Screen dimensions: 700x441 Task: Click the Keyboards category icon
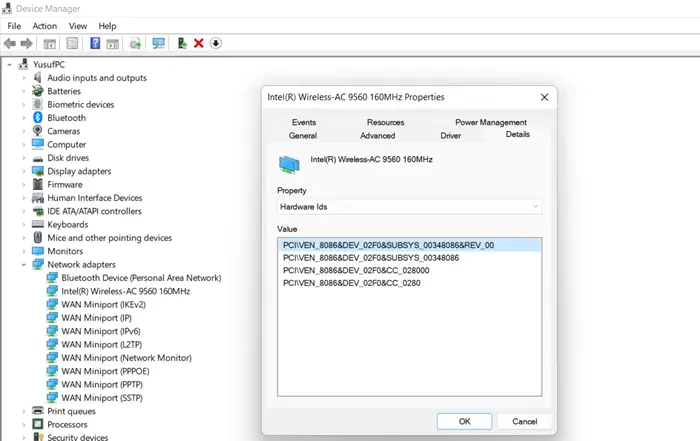(x=38, y=224)
